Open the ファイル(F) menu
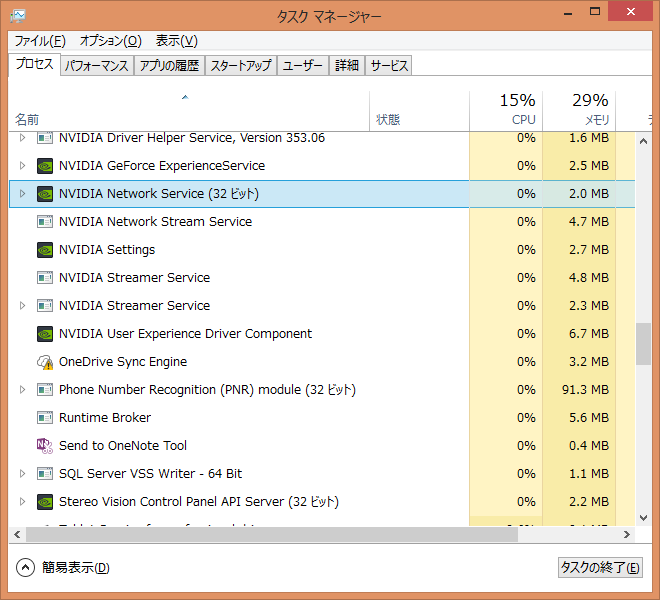 tap(40, 41)
